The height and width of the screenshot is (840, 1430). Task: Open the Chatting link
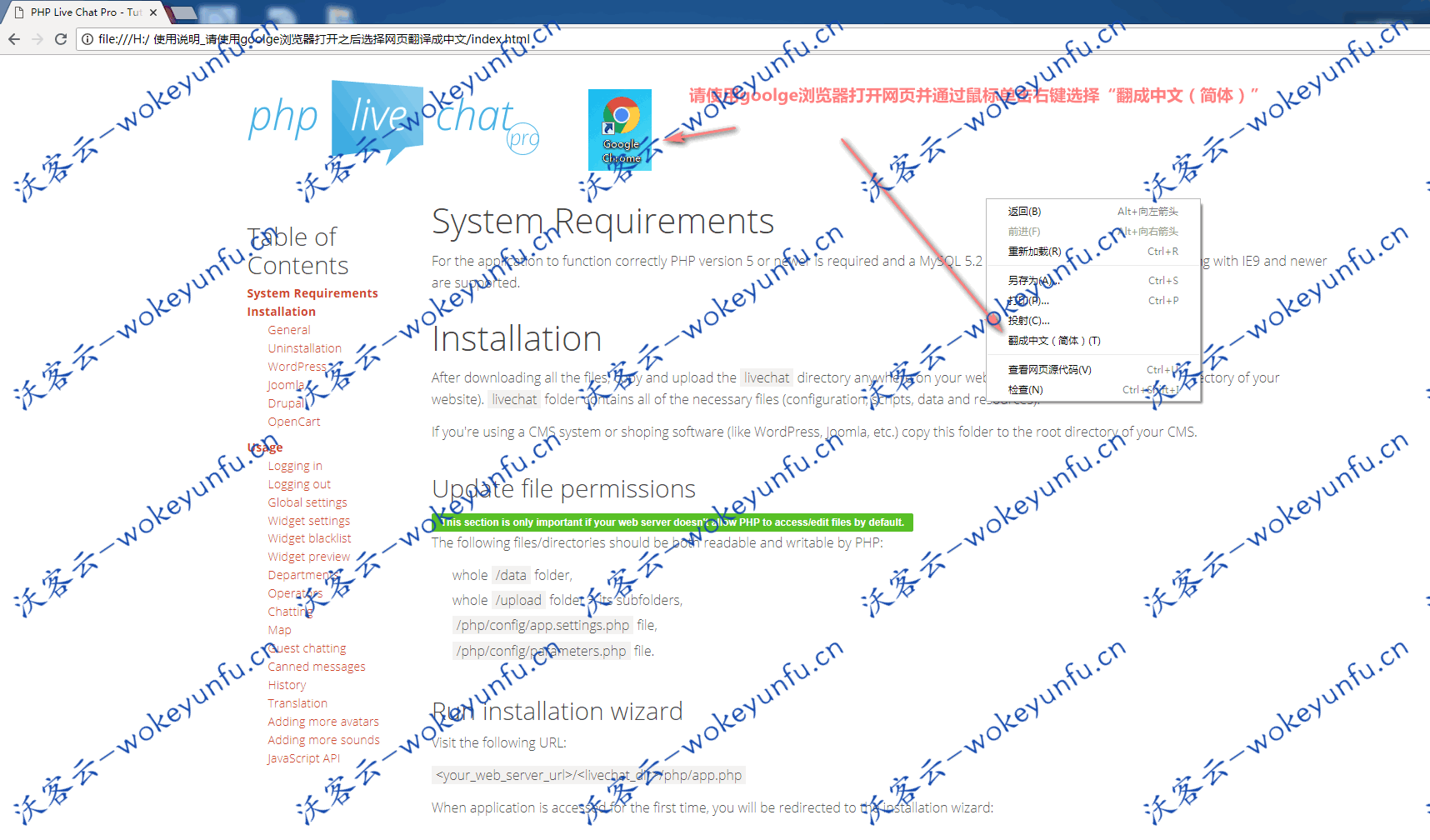click(x=290, y=612)
